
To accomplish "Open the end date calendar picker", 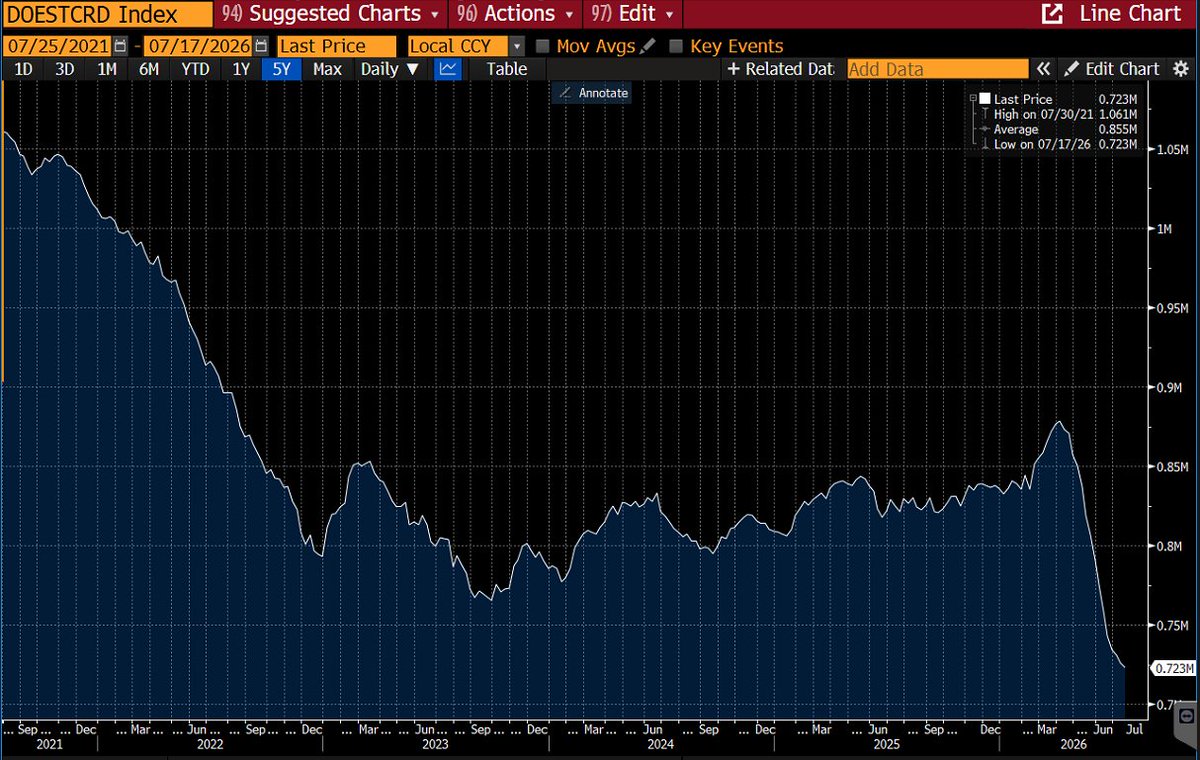I will 261,46.
